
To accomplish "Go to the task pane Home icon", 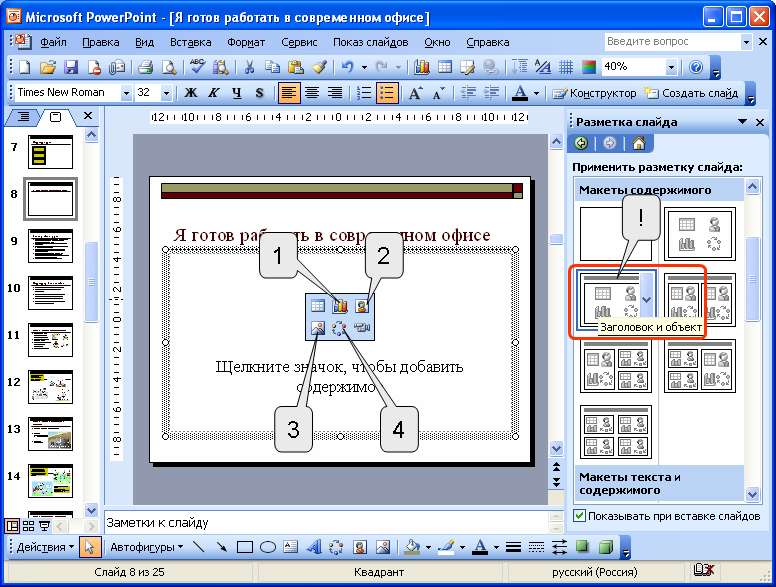I will (x=639, y=144).
